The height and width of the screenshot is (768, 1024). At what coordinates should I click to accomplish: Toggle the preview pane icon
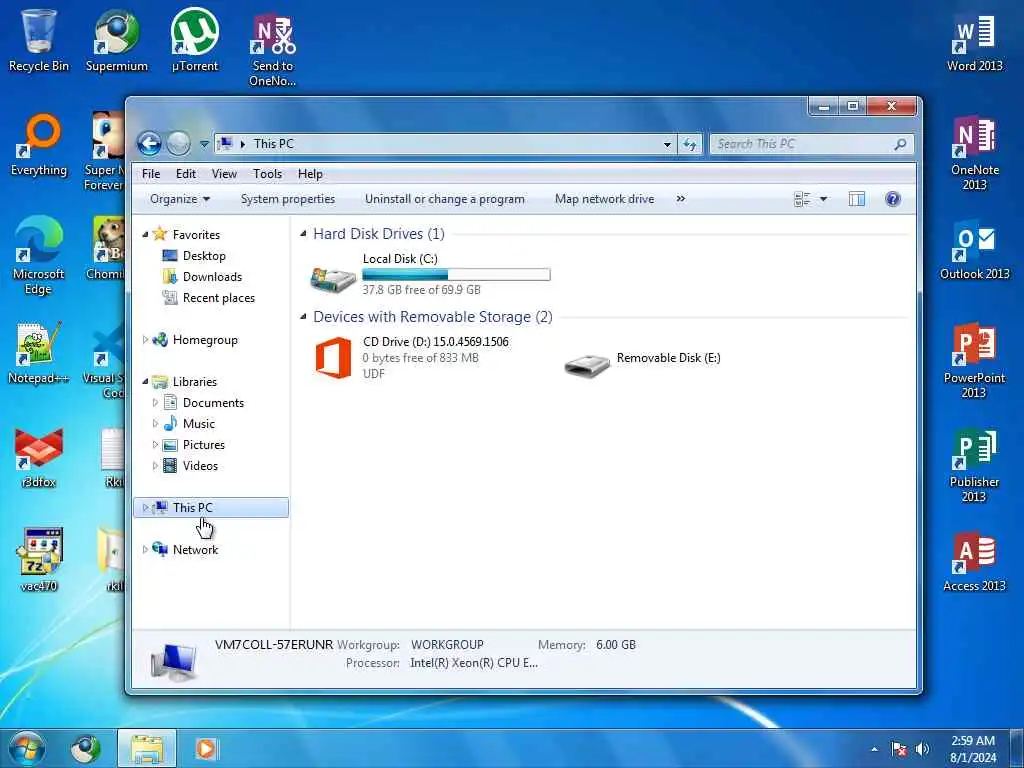(857, 199)
